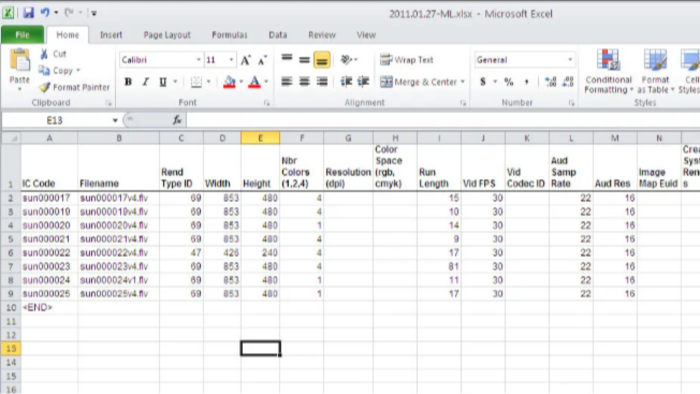
Task: Click the Increase Font Size icon
Action: pyautogui.click(x=246, y=60)
